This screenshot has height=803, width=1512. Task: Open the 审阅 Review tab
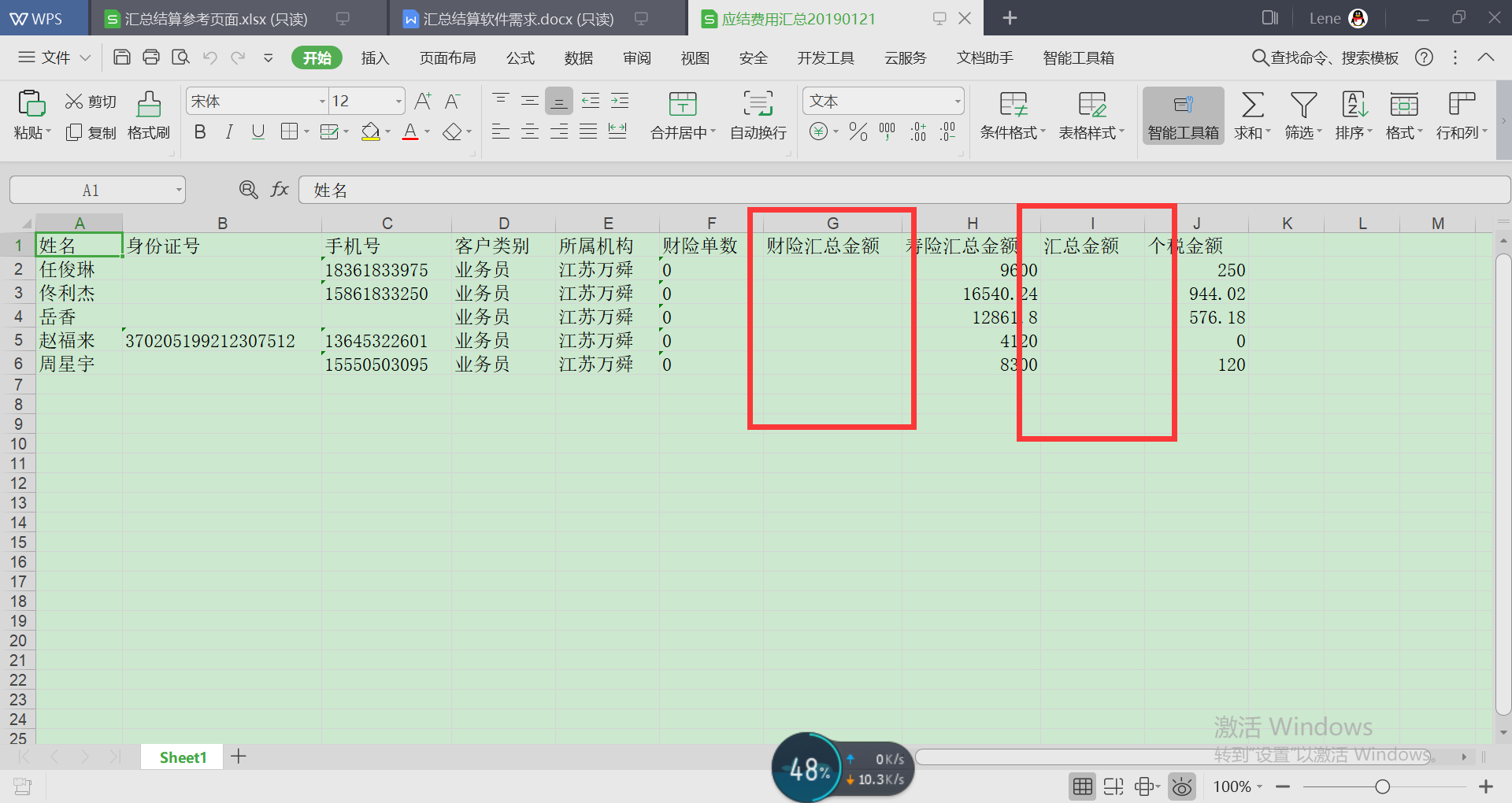636,57
